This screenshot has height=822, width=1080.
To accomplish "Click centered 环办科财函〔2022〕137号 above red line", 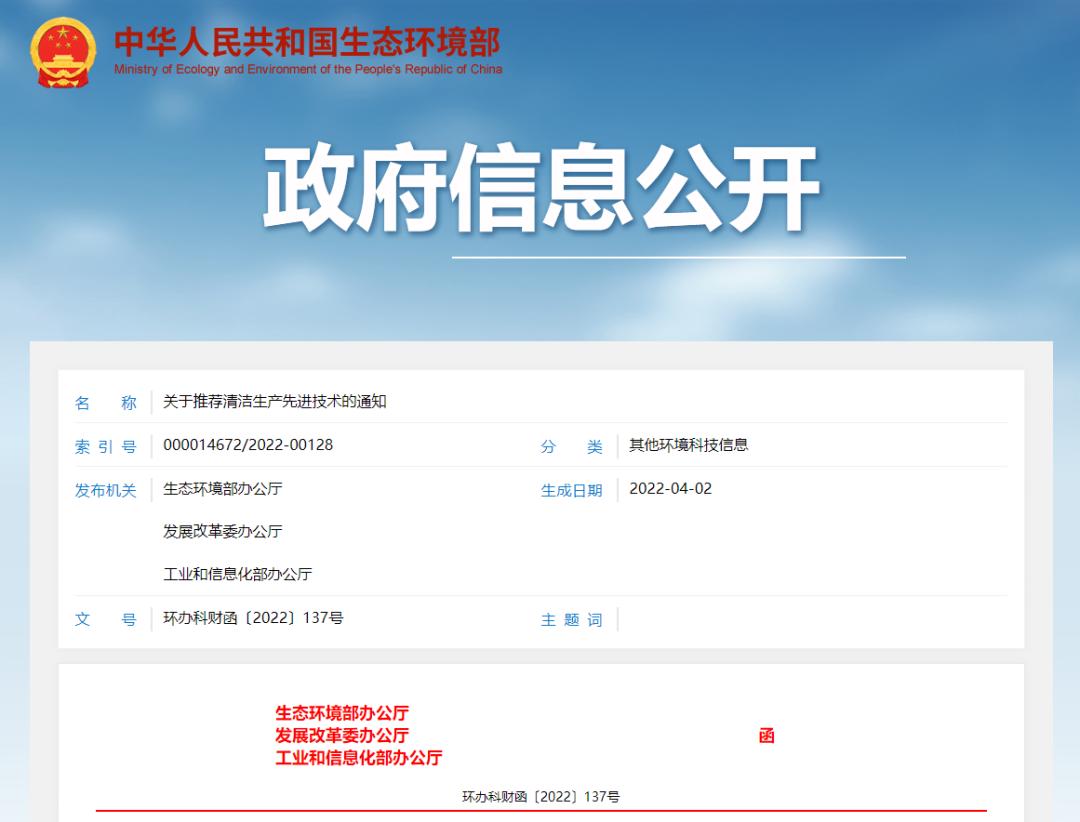I will (541, 797).
